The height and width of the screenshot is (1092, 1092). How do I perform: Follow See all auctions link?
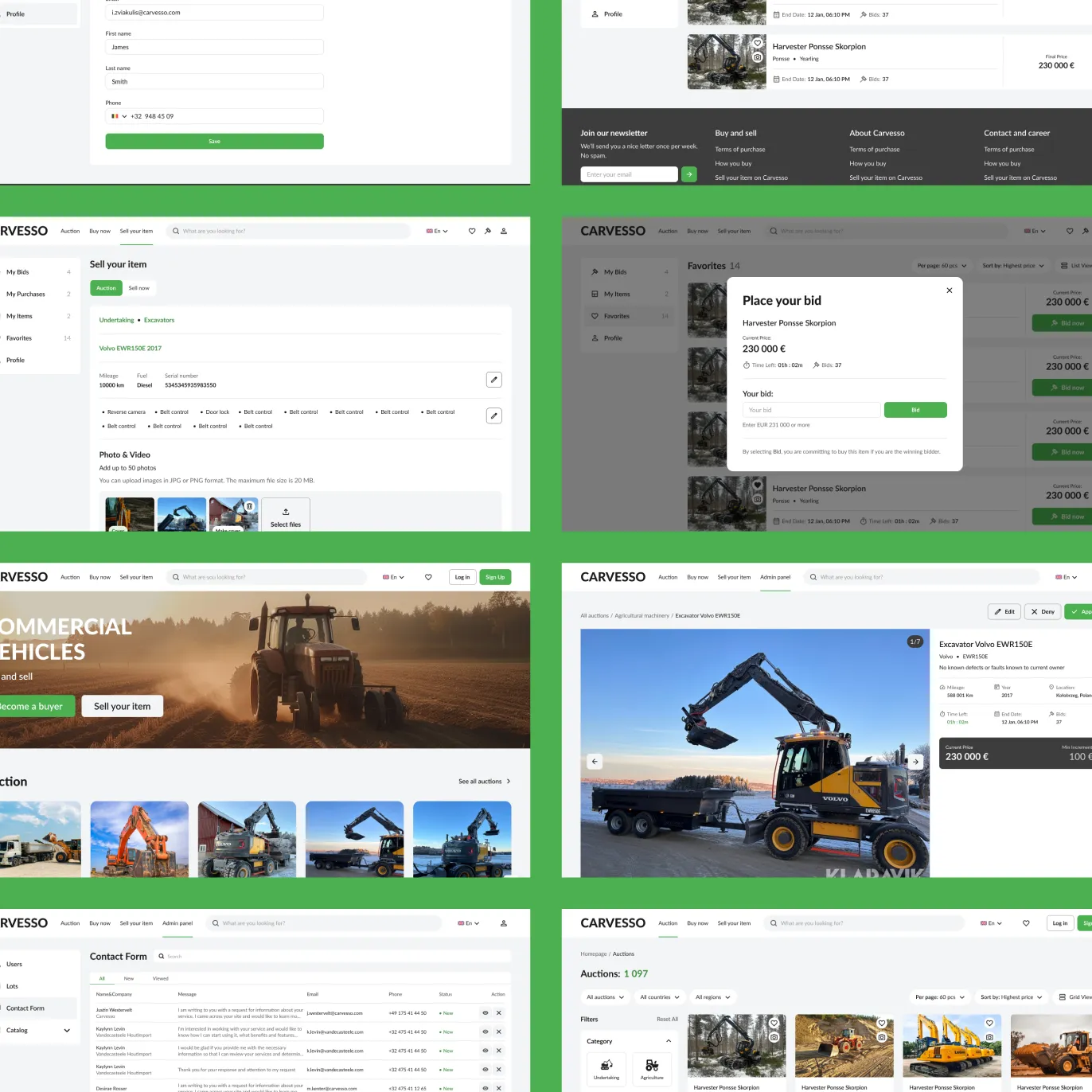pyautogui.click(x=485, y=782)
